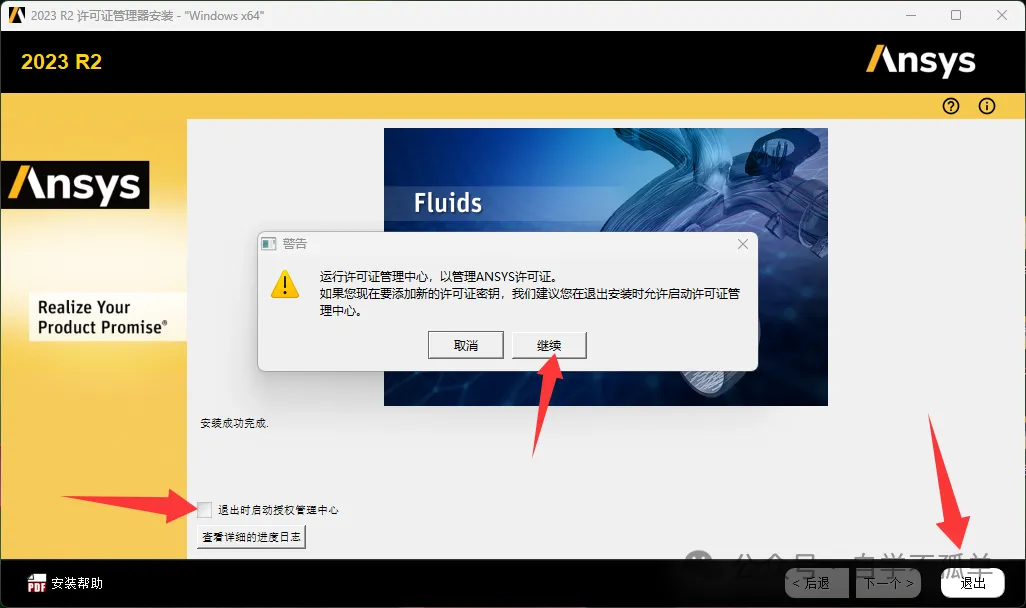The height and width of the screenshot is (608, 1026).
Task: Toggle the 退出时启动授权管理中心 checkbox
Action: click(204, 509)
